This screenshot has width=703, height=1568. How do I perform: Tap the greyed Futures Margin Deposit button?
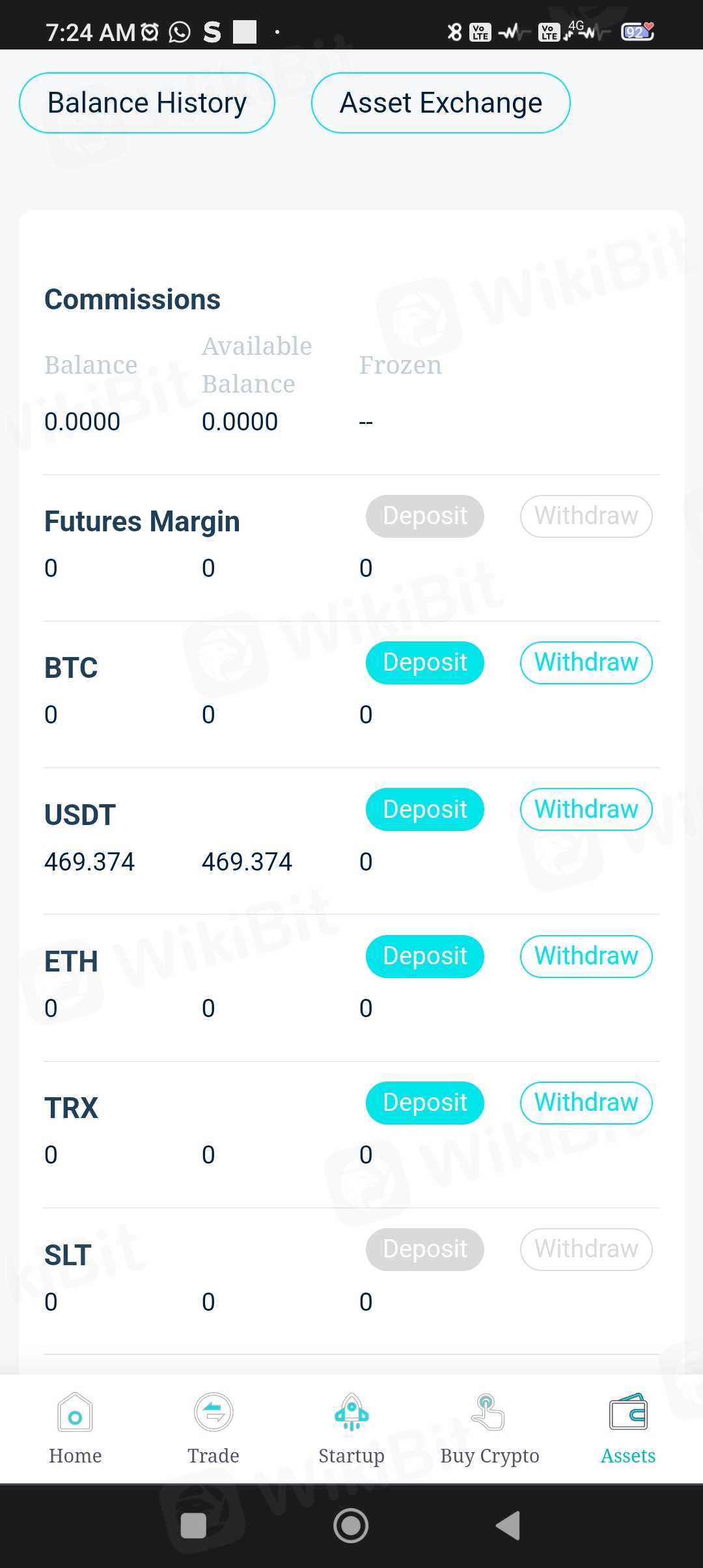[424, 516]
